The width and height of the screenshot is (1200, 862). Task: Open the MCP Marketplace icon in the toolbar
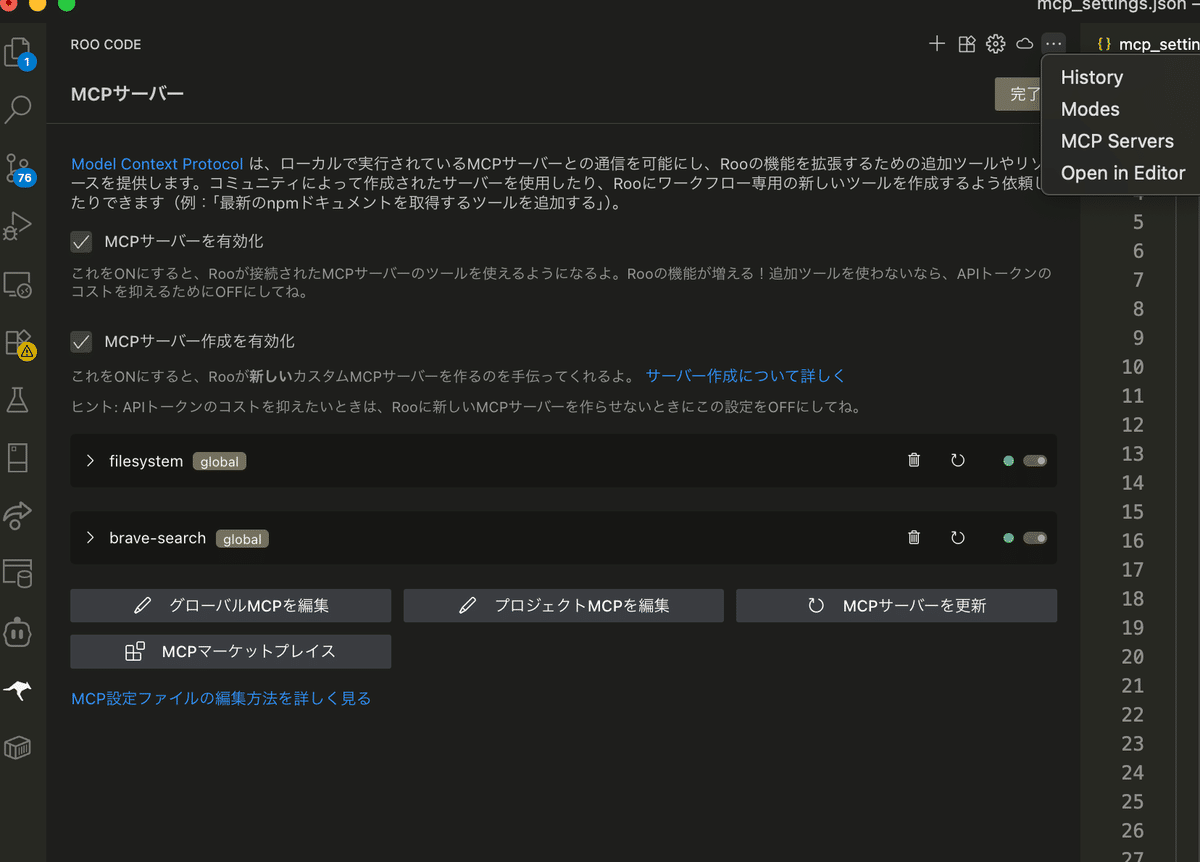tap(966, 44)
